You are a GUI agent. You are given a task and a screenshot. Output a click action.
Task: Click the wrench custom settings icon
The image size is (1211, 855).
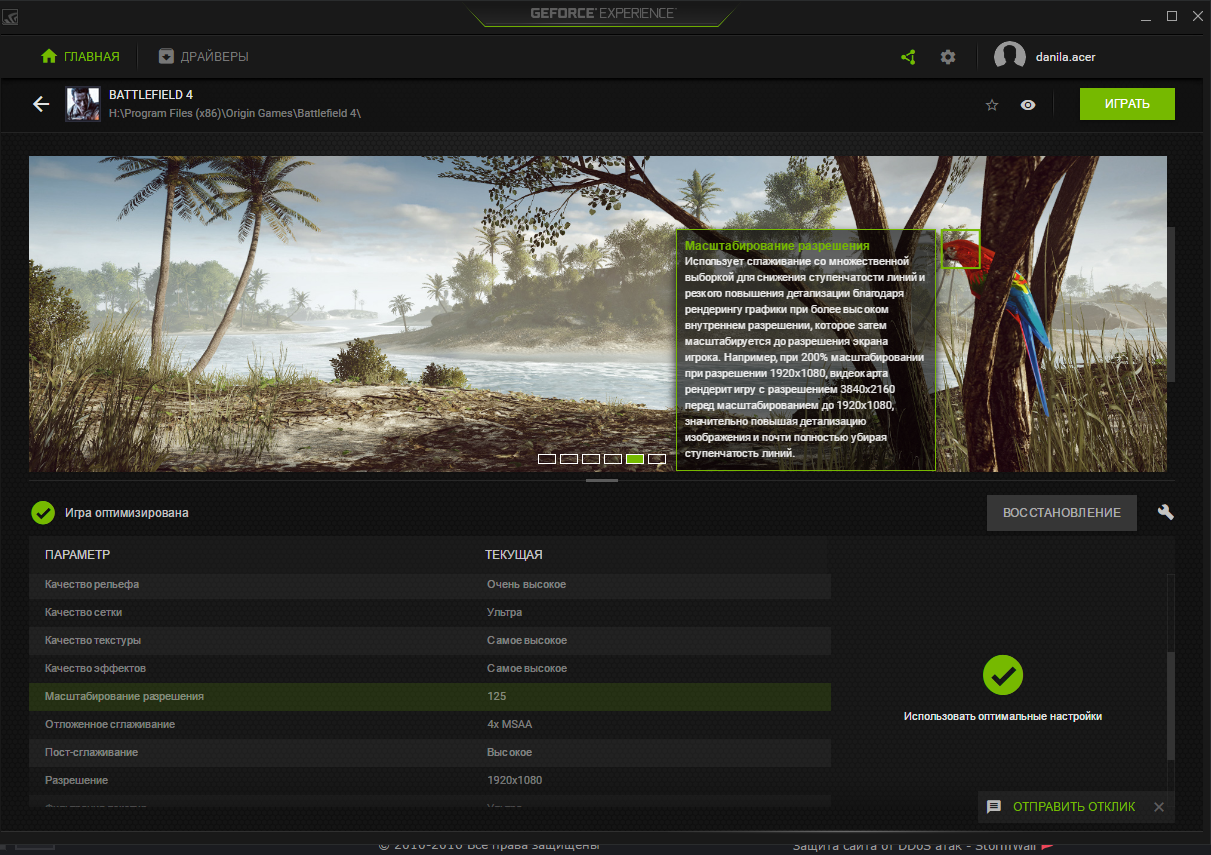[1165, 512]
